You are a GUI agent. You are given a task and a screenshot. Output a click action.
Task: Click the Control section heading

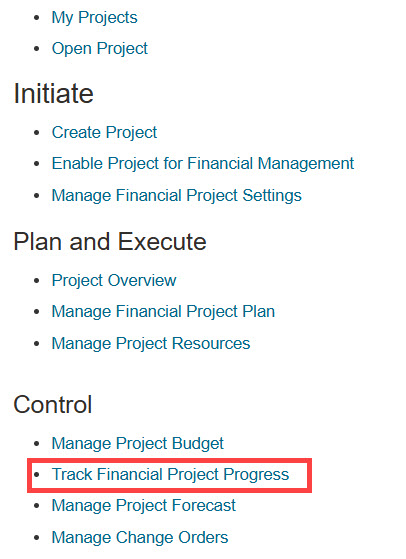[x=53, y=405]
